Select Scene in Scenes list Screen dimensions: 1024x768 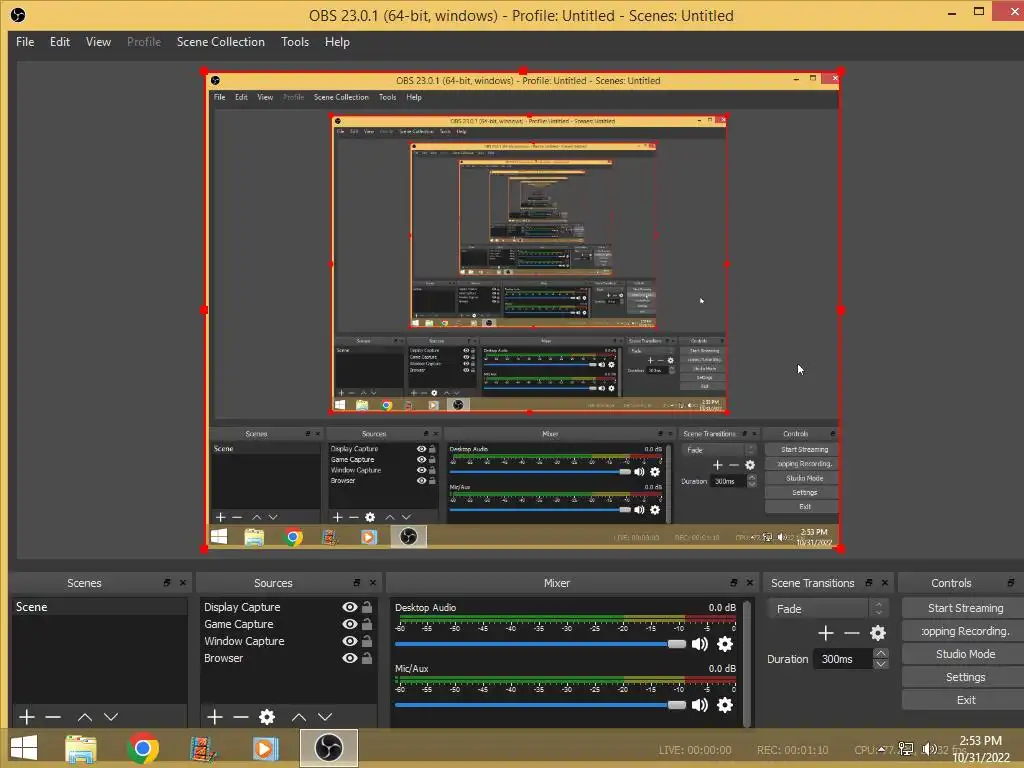point(99,607)
